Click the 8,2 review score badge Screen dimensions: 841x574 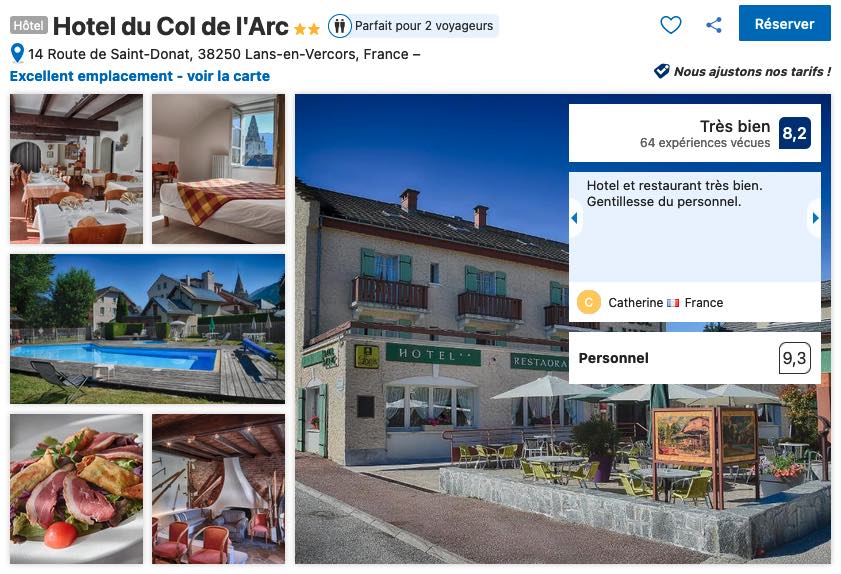(794, 133)
